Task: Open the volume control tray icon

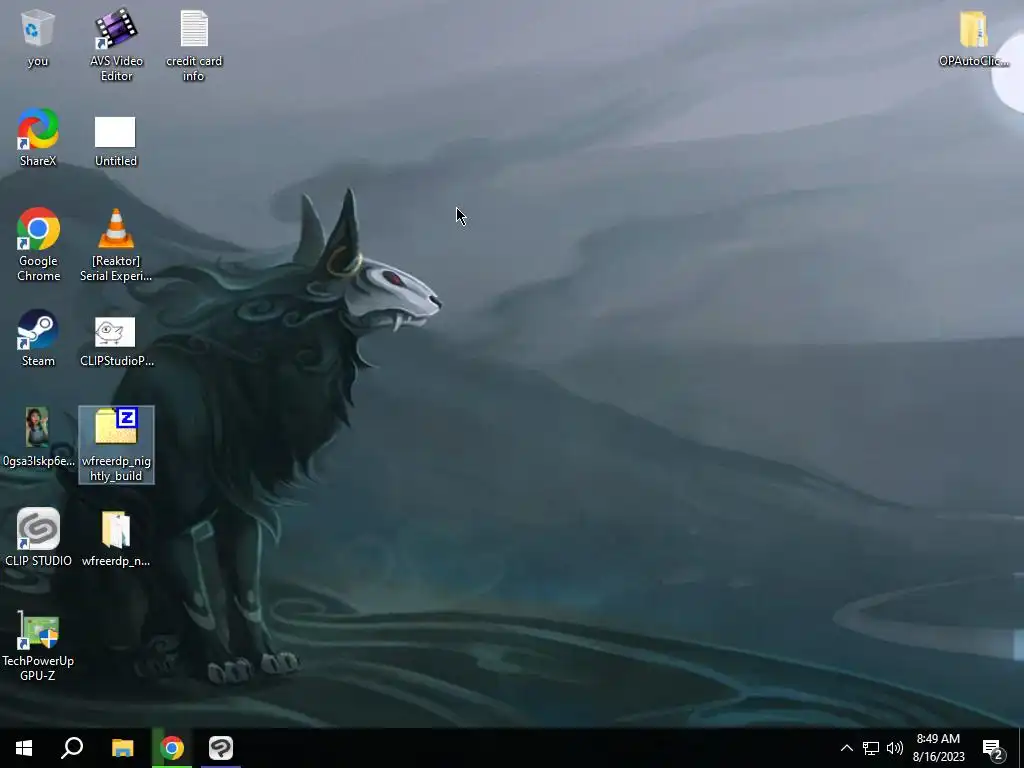Action: pos(895,748)
